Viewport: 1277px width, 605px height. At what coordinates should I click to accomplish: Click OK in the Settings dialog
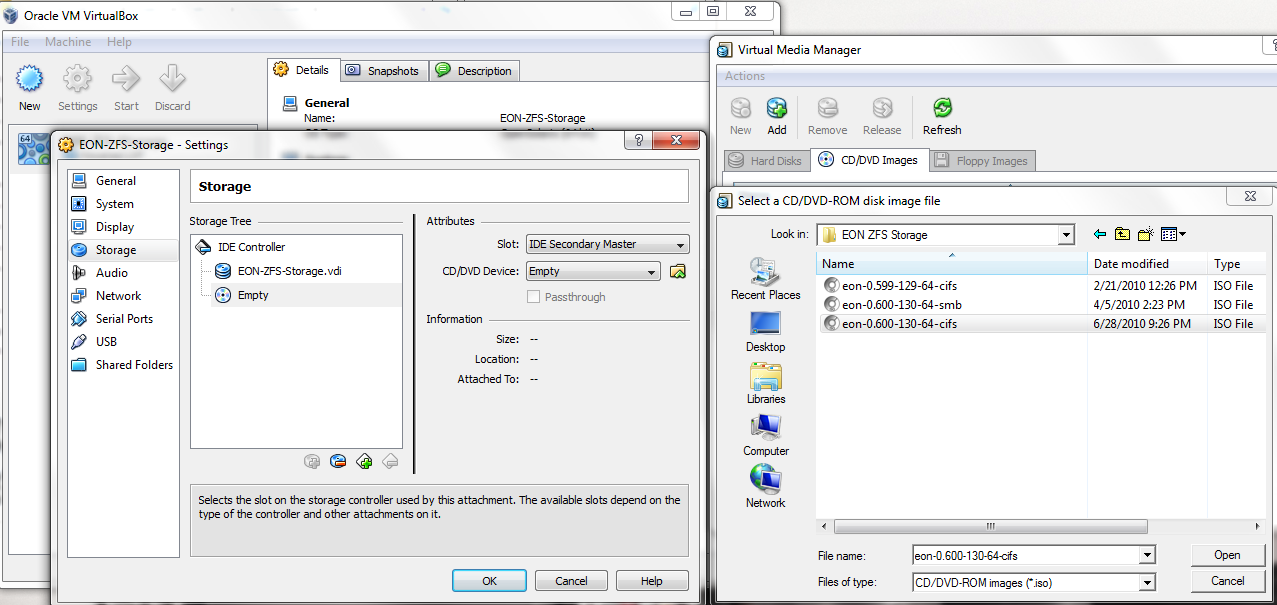pos(489,581)
